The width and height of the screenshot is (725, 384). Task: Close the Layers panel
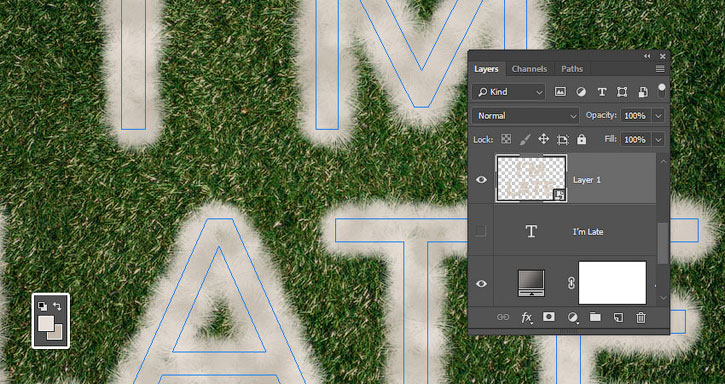tap(663, 56)
